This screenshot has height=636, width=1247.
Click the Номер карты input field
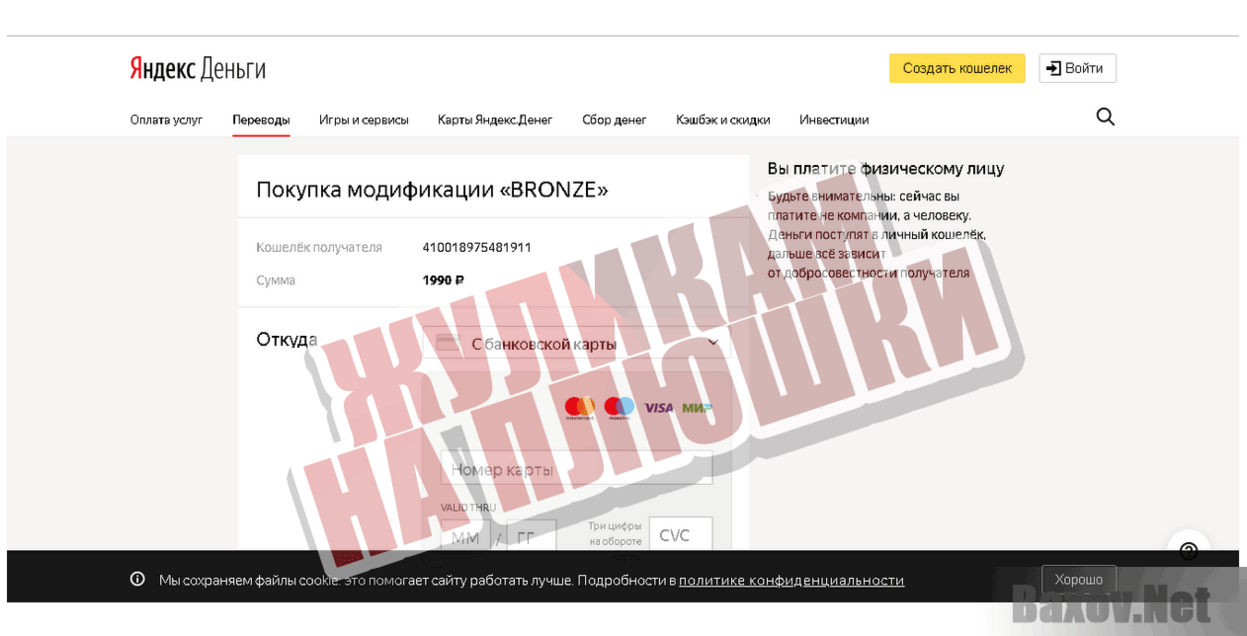[576, 468]
